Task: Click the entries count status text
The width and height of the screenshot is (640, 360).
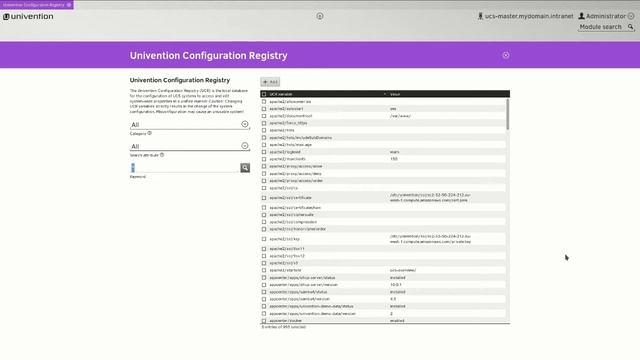Action: point(283,327)
